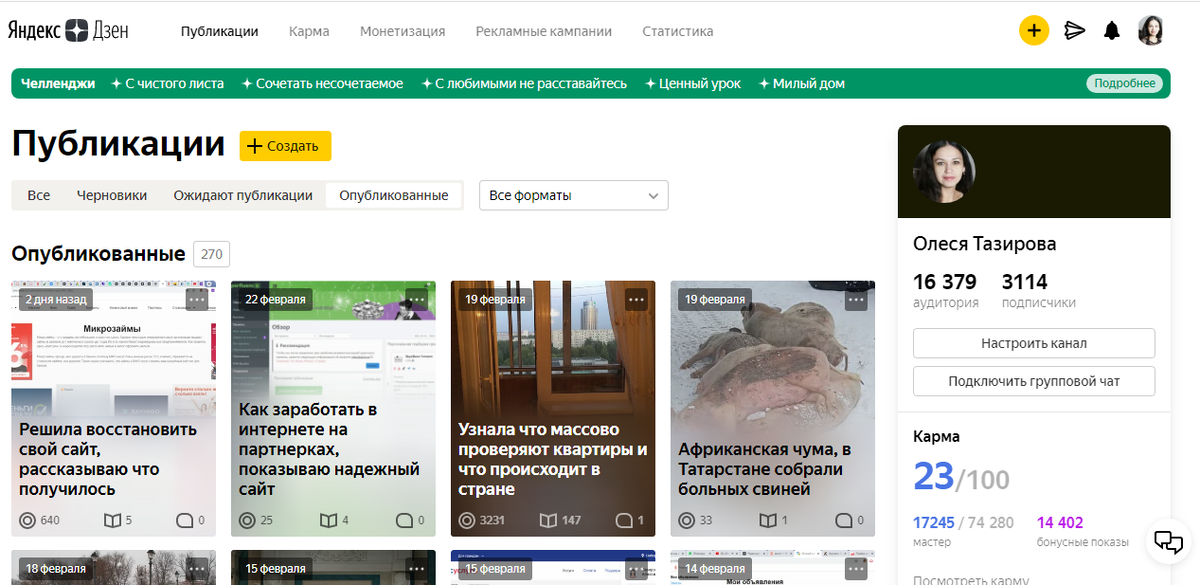Viewport: 1200px width, 585px height.
Task: Open the 'Ценный урок' challenge
Action: click(693, 84)
